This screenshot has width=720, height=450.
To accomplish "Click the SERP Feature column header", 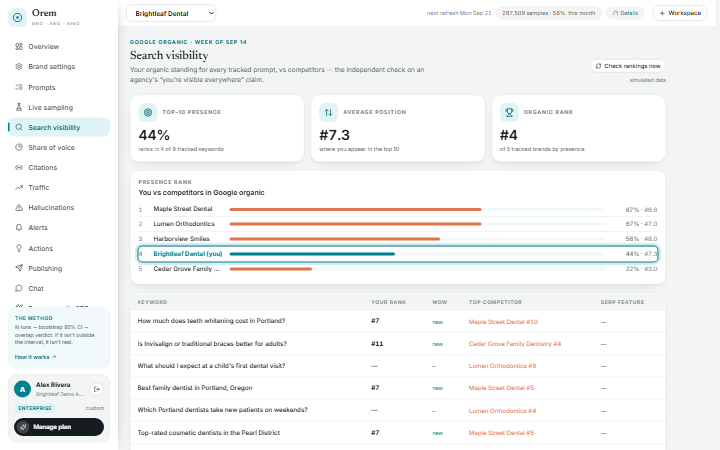I will (x=622, y=302).
